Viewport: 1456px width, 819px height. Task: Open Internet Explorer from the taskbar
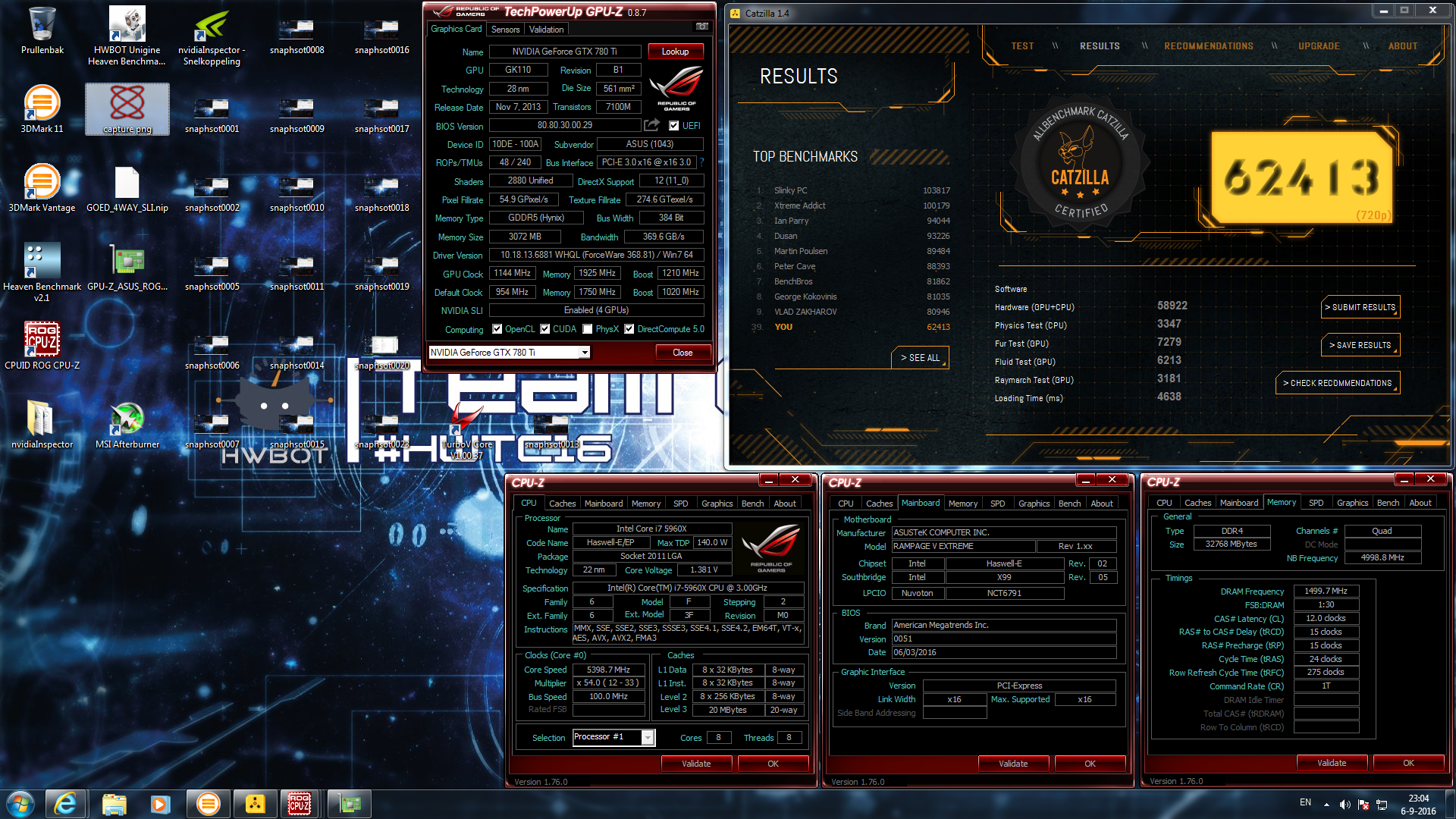point(65,804)
